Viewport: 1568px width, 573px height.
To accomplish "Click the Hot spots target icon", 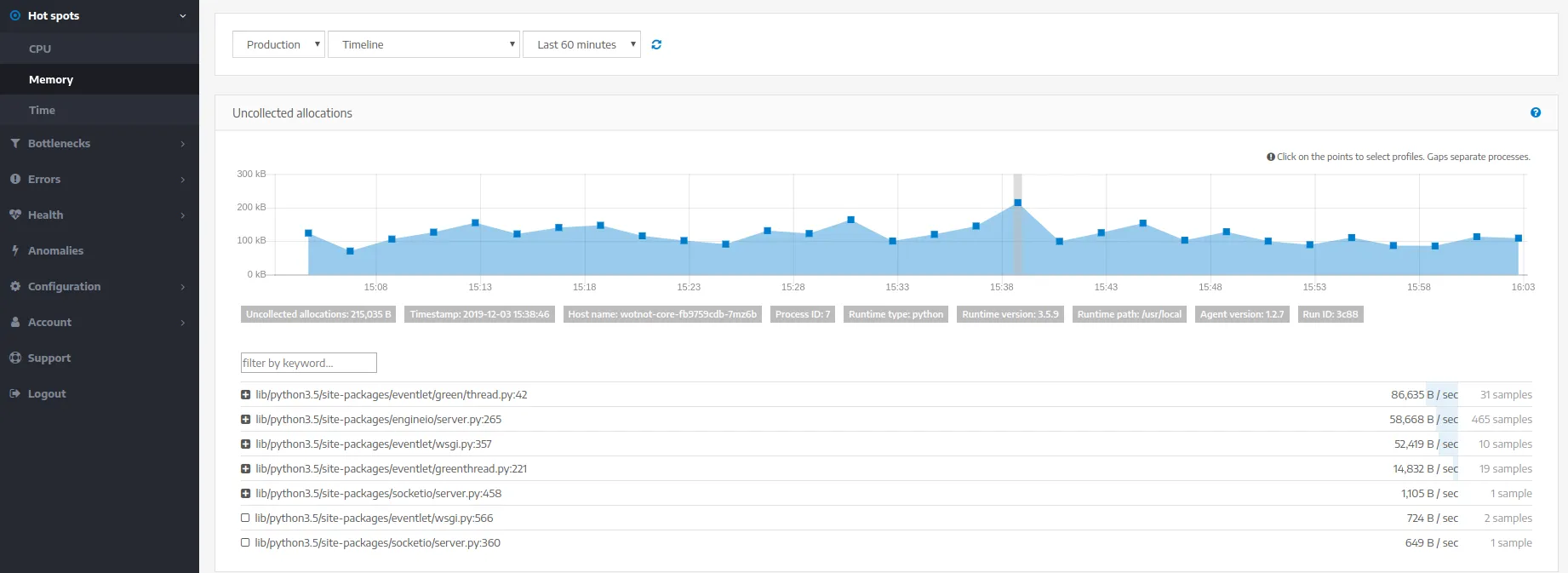I will [x=14, y=15].
